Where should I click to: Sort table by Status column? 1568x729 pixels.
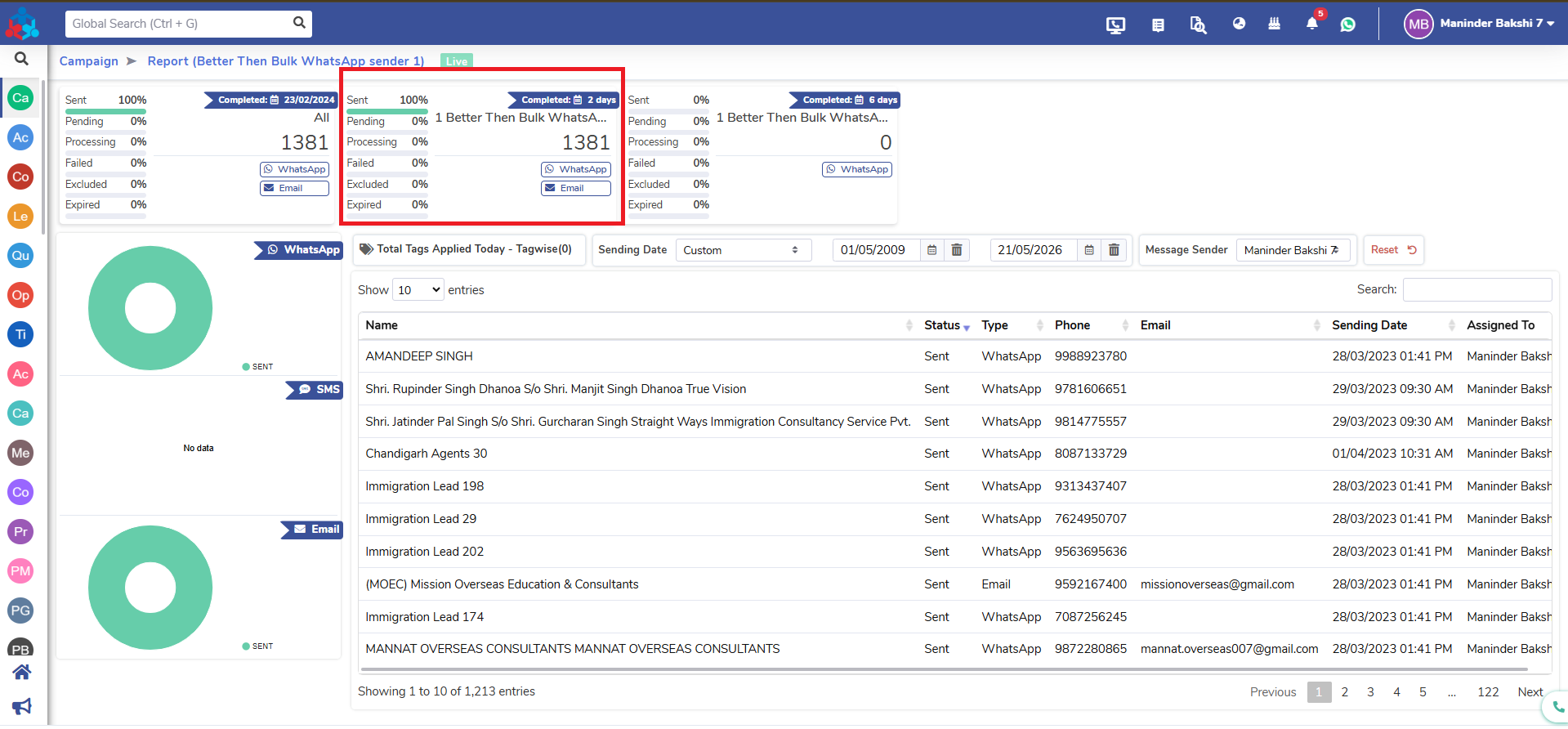pos(946,325)
